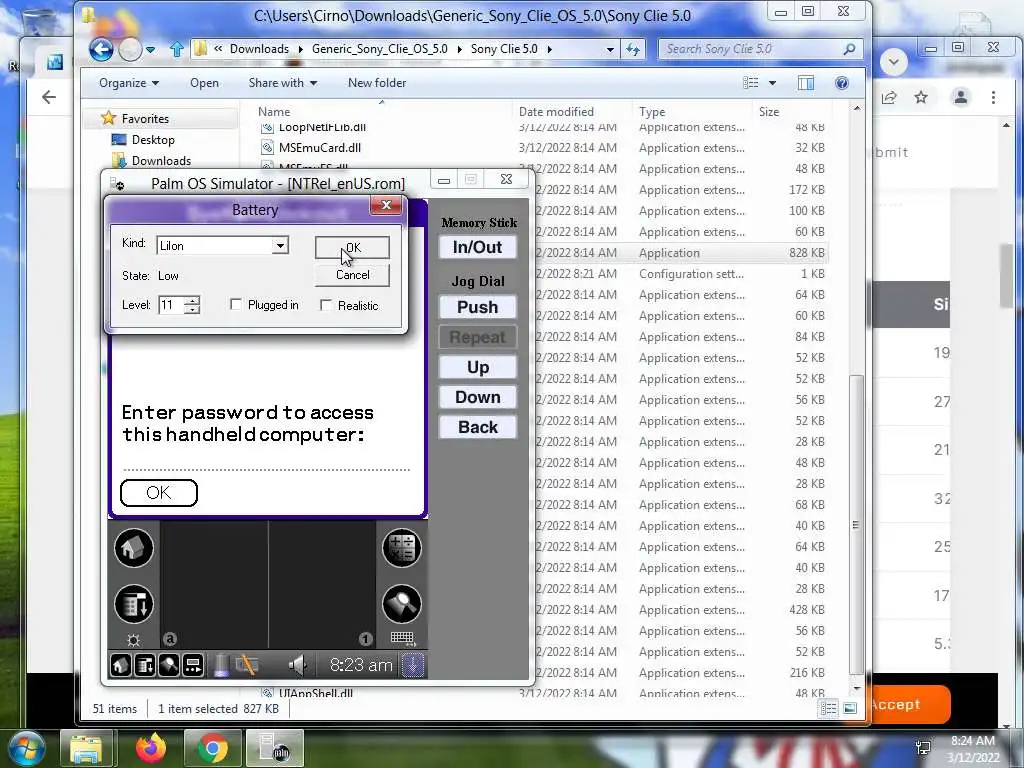Tap the status bar collapse-input arrow icon
This screenshot has width=1024, height=768.
pos(413,665)
